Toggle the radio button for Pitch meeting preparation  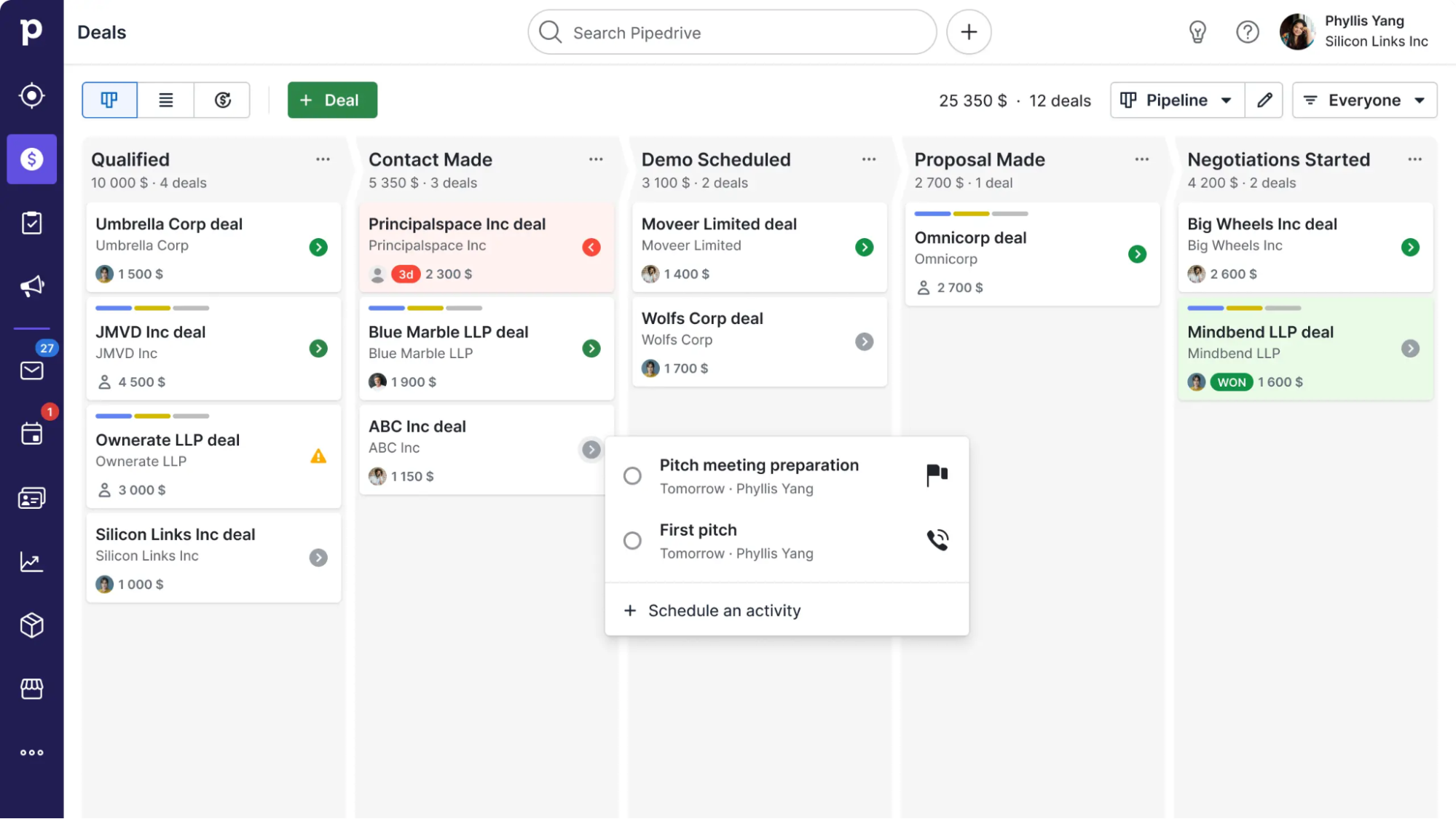pyautogui.click(x=632, y=475)
